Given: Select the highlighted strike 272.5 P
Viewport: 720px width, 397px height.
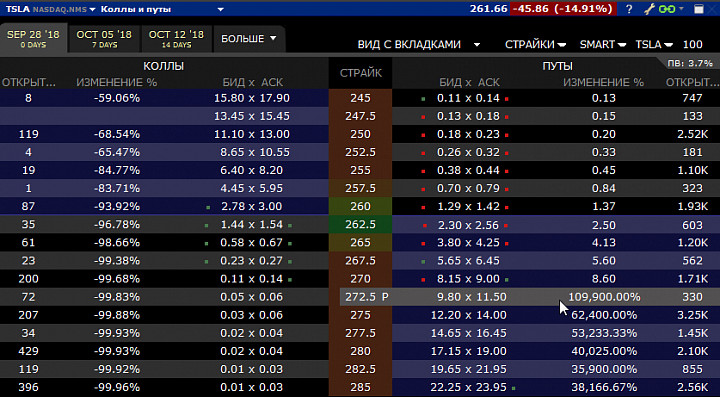Looking at the screenshot, I should [366, 297].
